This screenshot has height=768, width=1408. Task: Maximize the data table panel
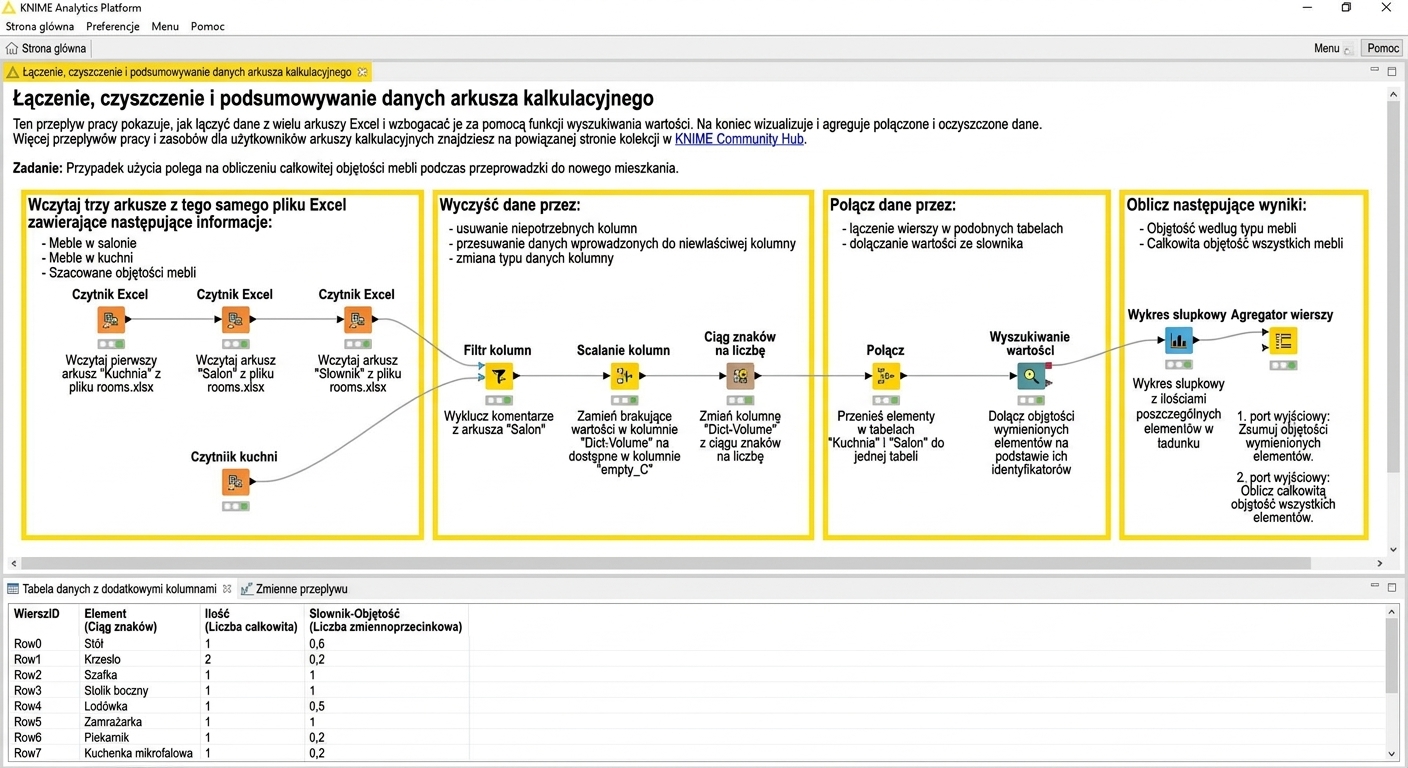pos(1391,588)
